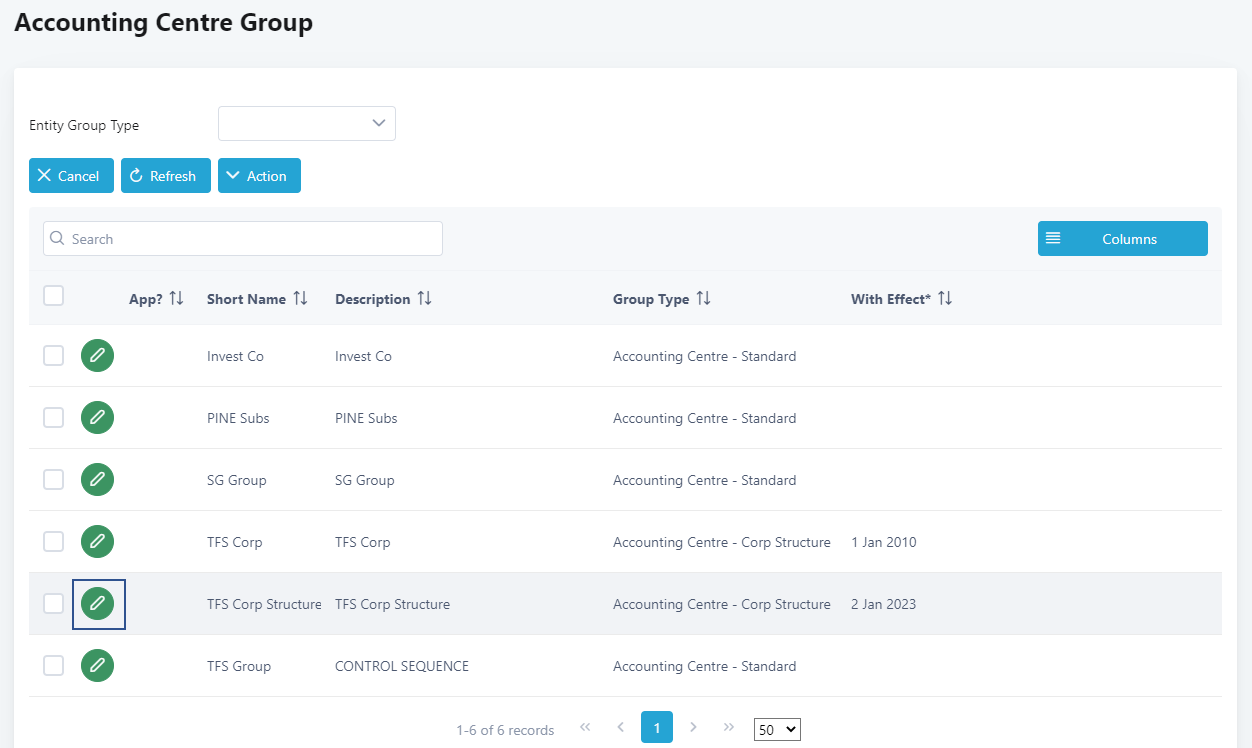Image resolution: width=1252 pixels, height=748 pixels.
Task: Check the Invest Co row checkbox
Action: [54, 356]
